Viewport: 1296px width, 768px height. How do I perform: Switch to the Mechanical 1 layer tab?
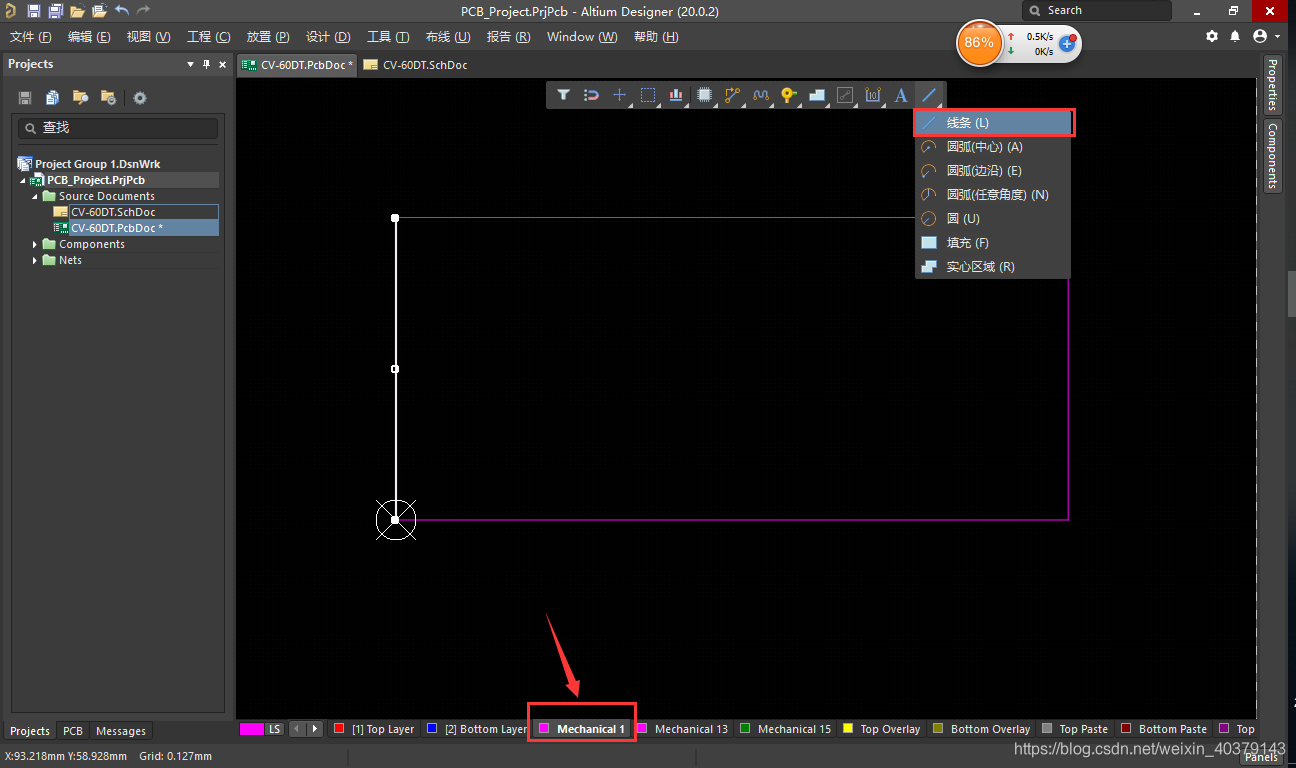pos(582,729)
